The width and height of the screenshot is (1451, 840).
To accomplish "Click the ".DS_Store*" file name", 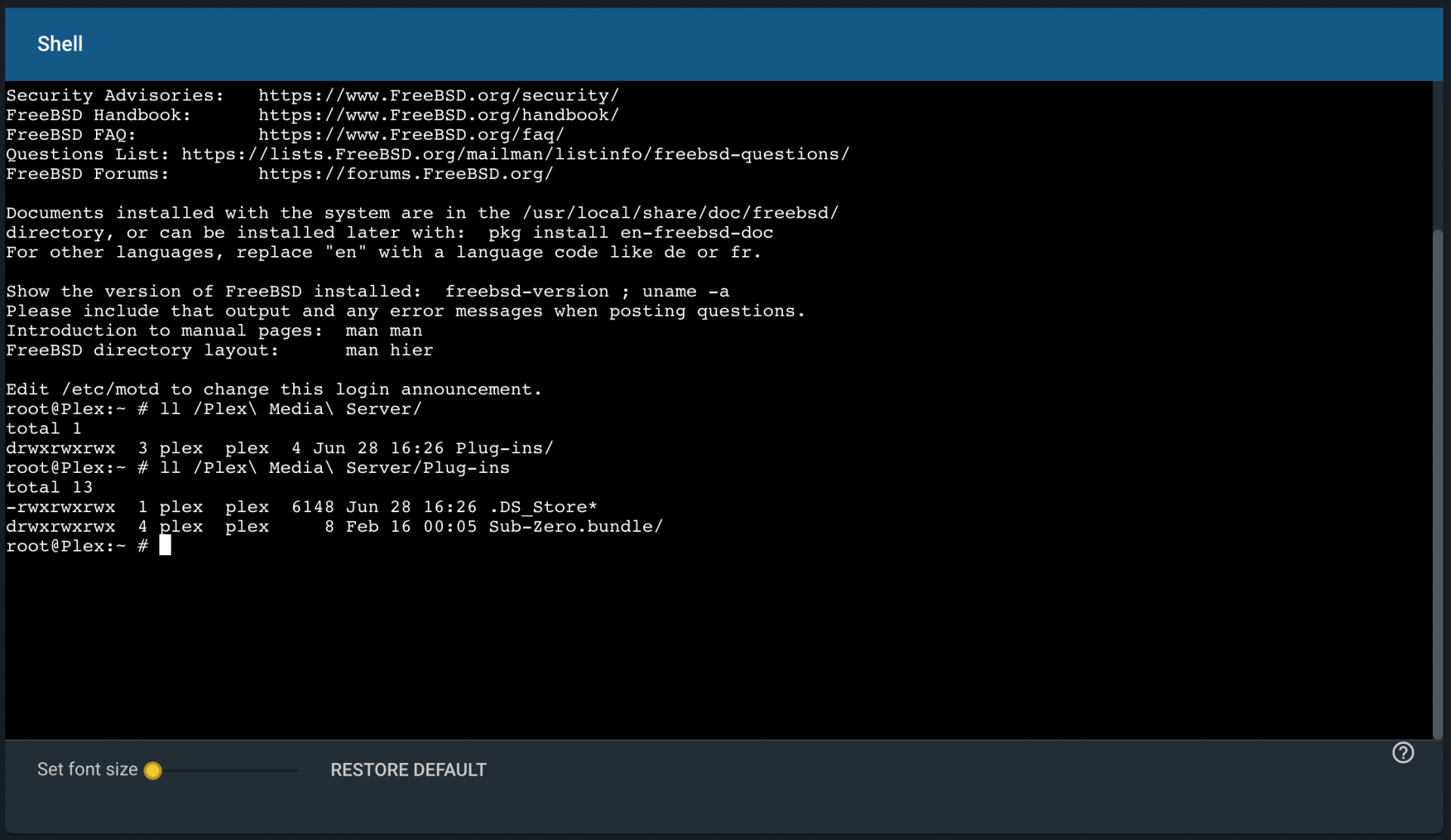I will (543, 507).
